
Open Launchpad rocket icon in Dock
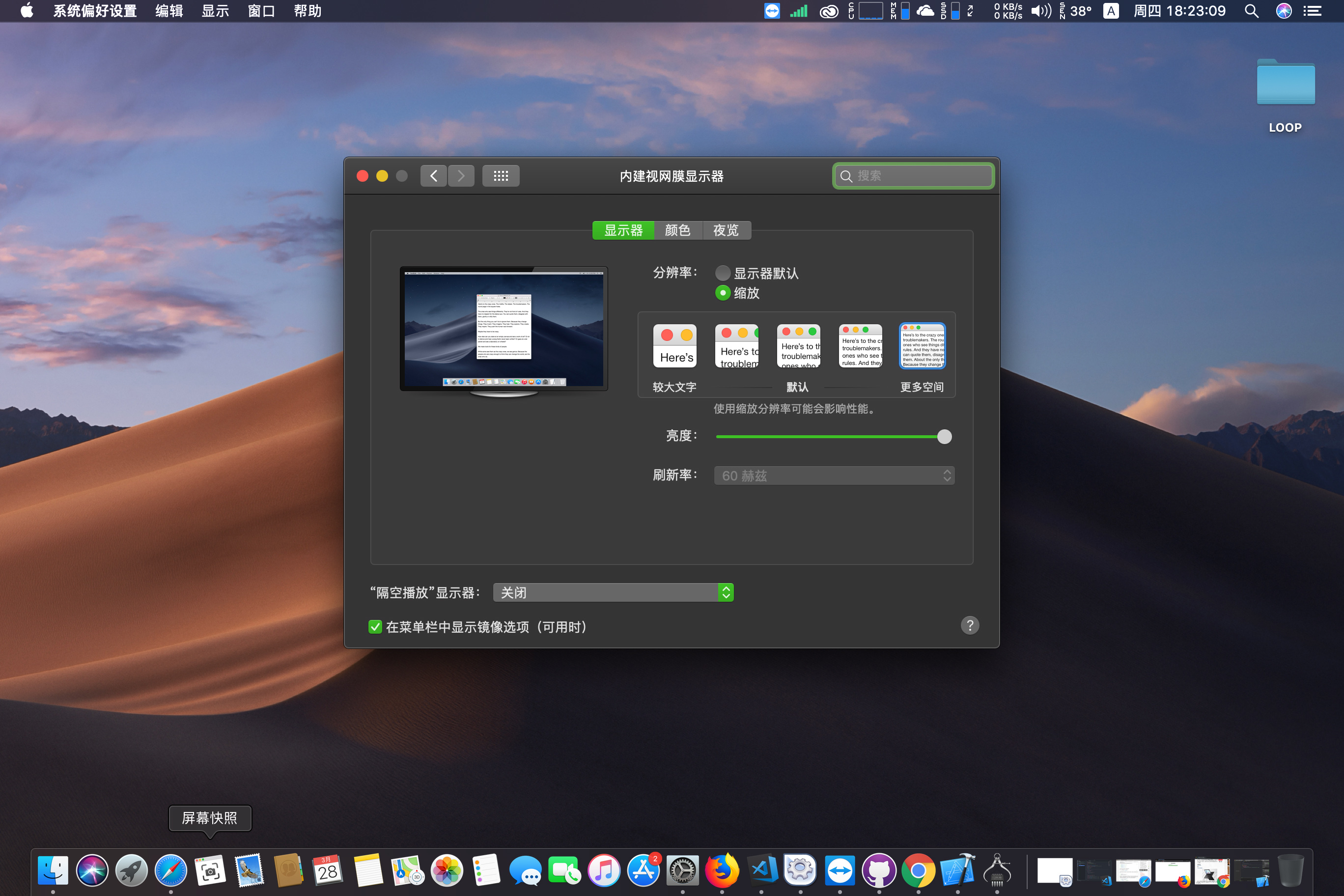tap(132, 871)
